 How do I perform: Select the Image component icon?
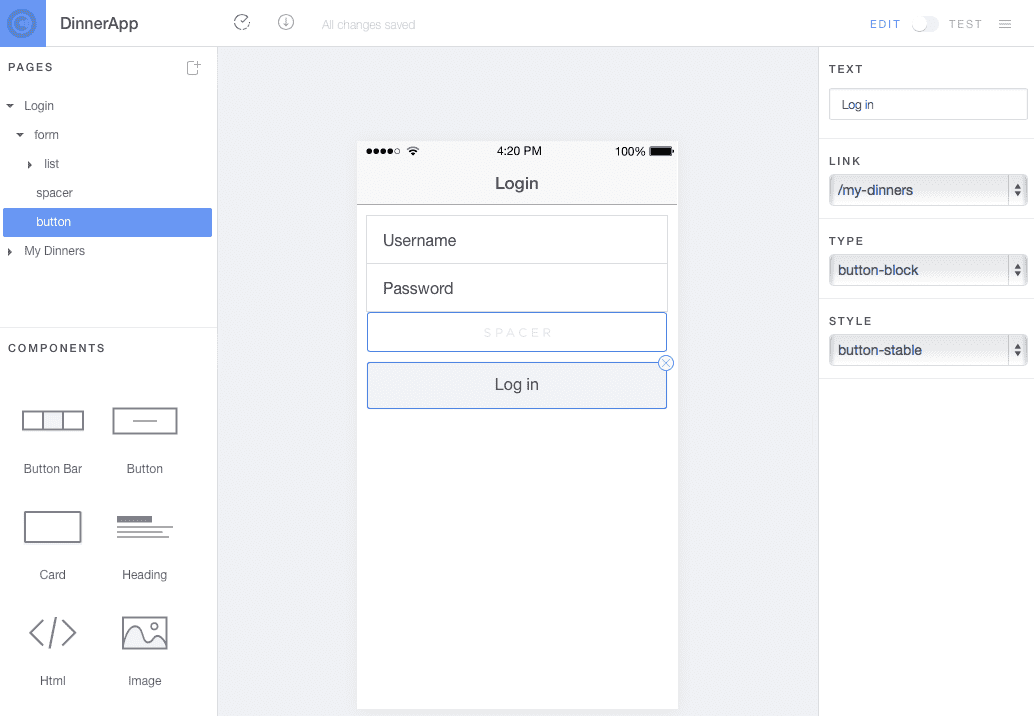click(x=144, y=633)
